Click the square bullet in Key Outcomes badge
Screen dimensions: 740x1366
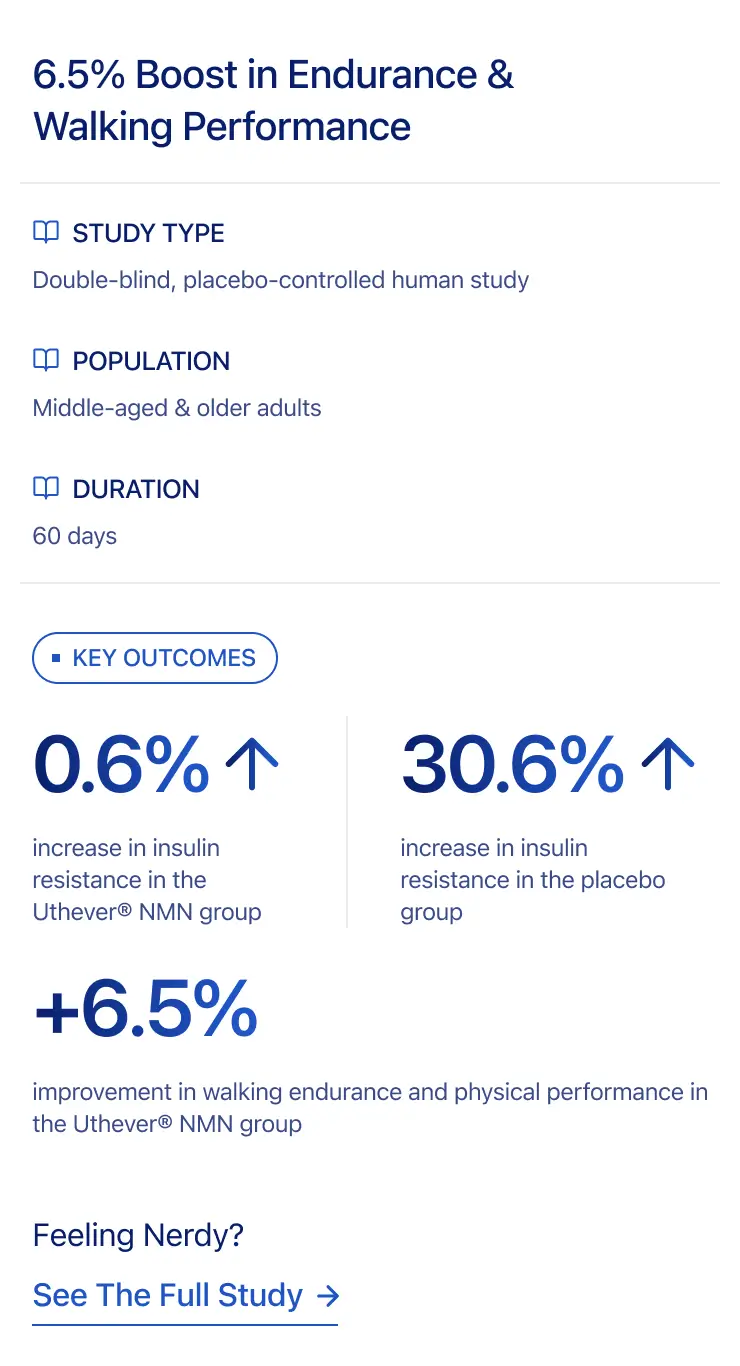(56, 658)
